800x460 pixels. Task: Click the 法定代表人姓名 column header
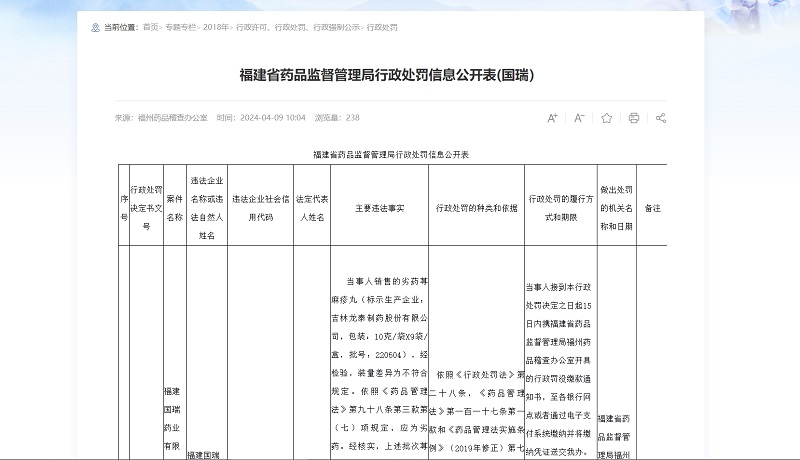click(311, 208)
